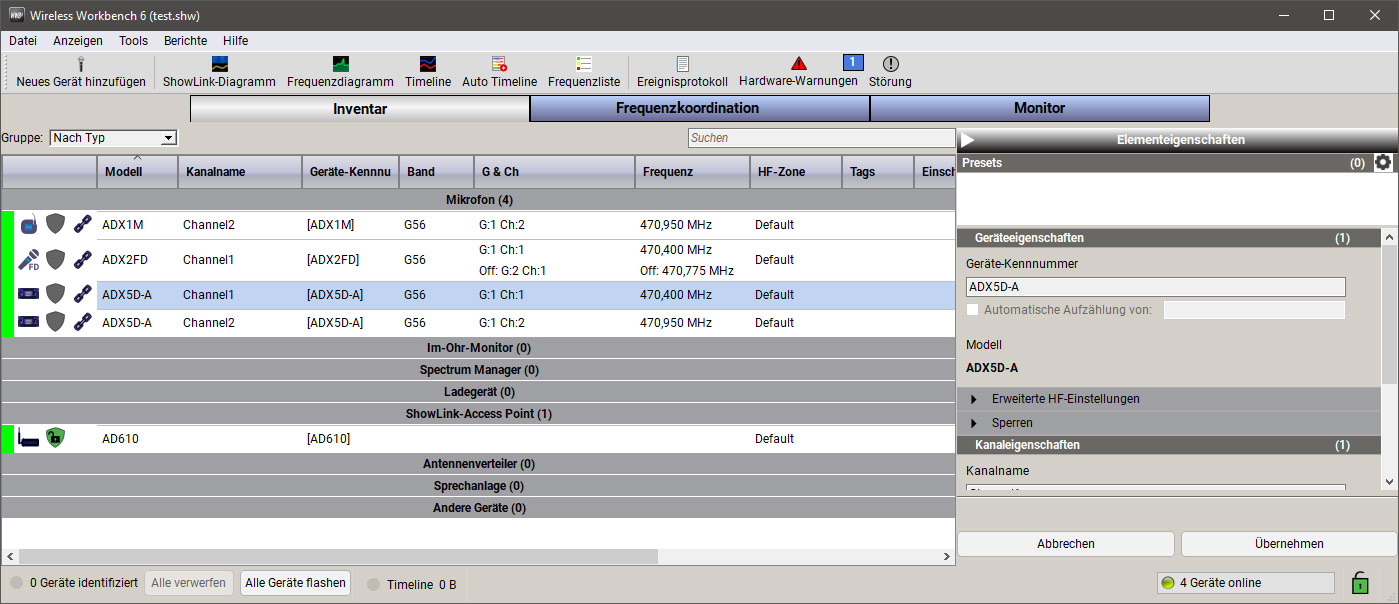Toggle the green unlock padlock icon
This screenshot has width=1399, height=604.
(x=1360, y=582)
